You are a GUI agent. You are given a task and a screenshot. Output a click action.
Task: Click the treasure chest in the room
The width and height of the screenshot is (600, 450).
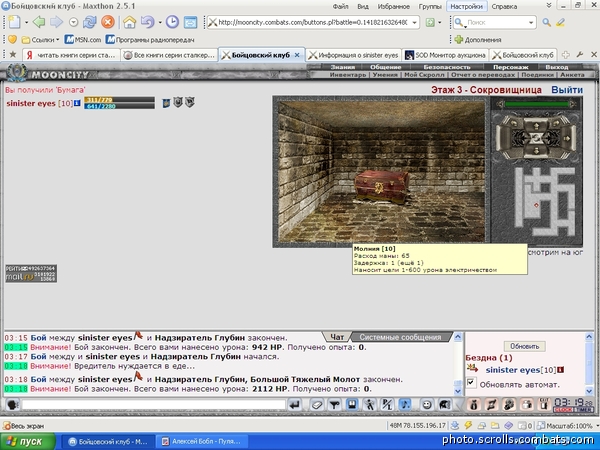pos(381,188)
